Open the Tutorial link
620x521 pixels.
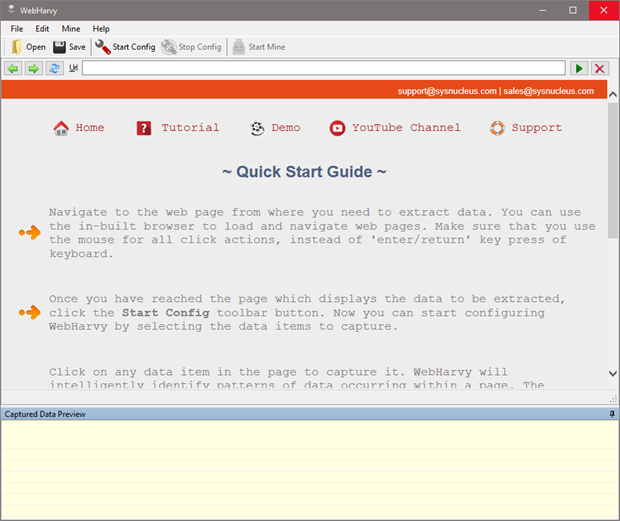click(190, 128)
